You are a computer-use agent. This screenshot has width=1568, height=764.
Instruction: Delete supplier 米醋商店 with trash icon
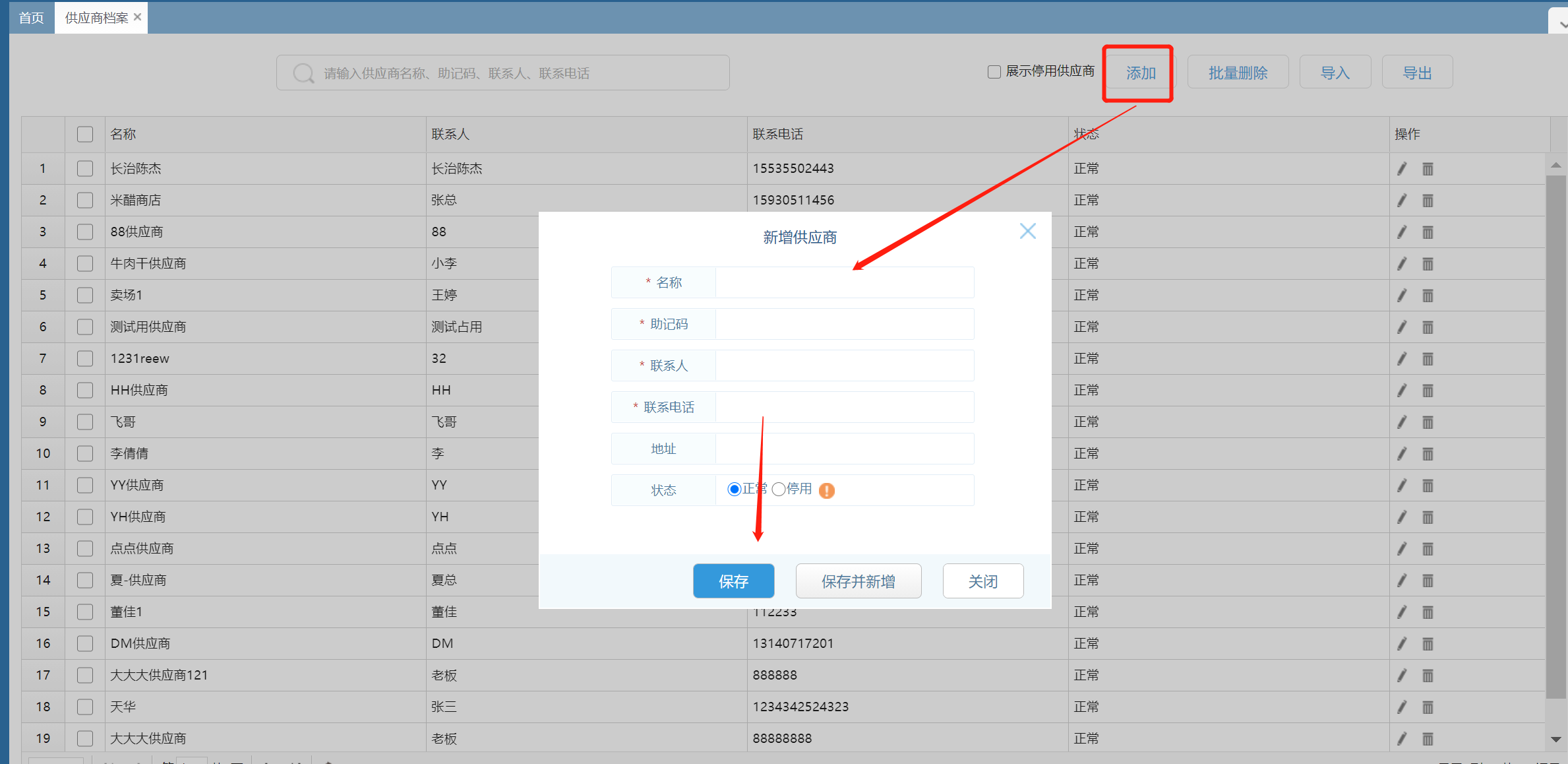pyautogui.click(x=1428, y=201)
